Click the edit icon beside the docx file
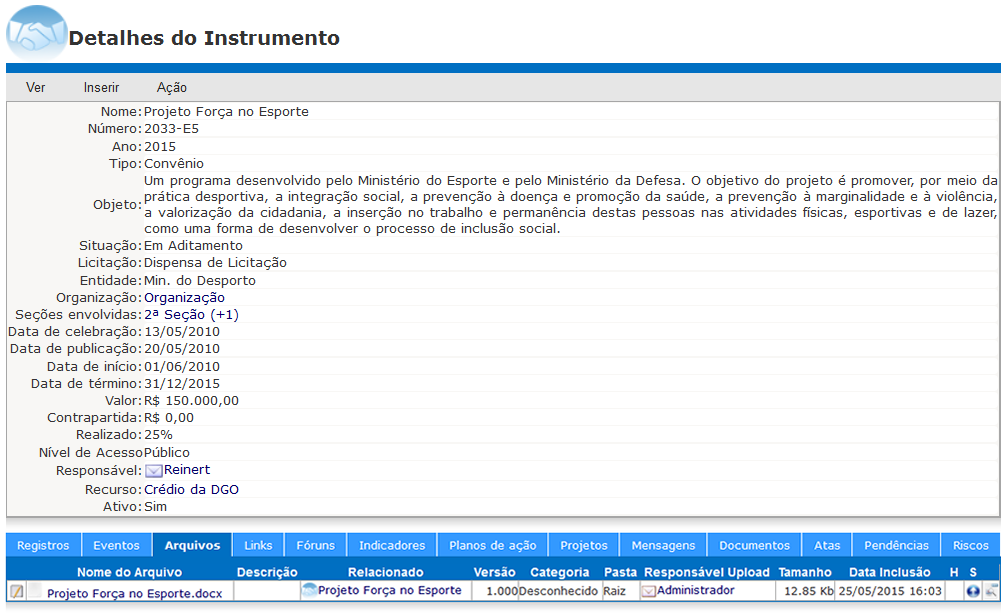 [17, 592]
